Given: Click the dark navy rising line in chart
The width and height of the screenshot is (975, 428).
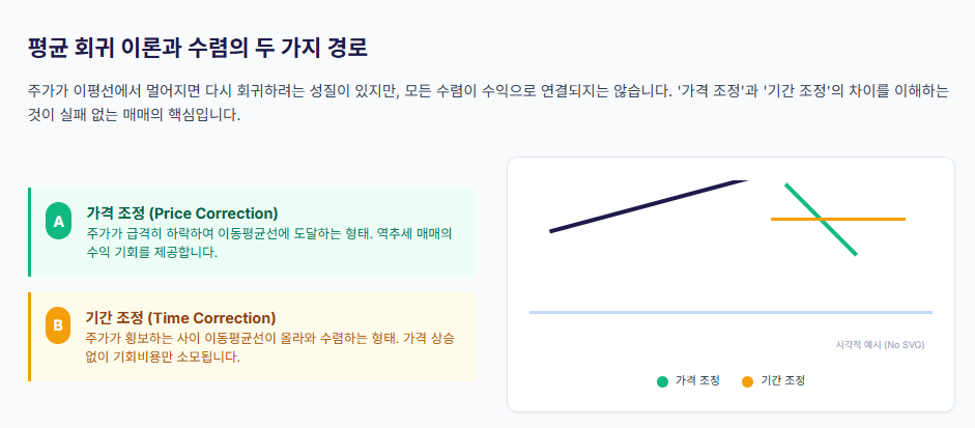Looking at the screenshot, I should 648,206.
